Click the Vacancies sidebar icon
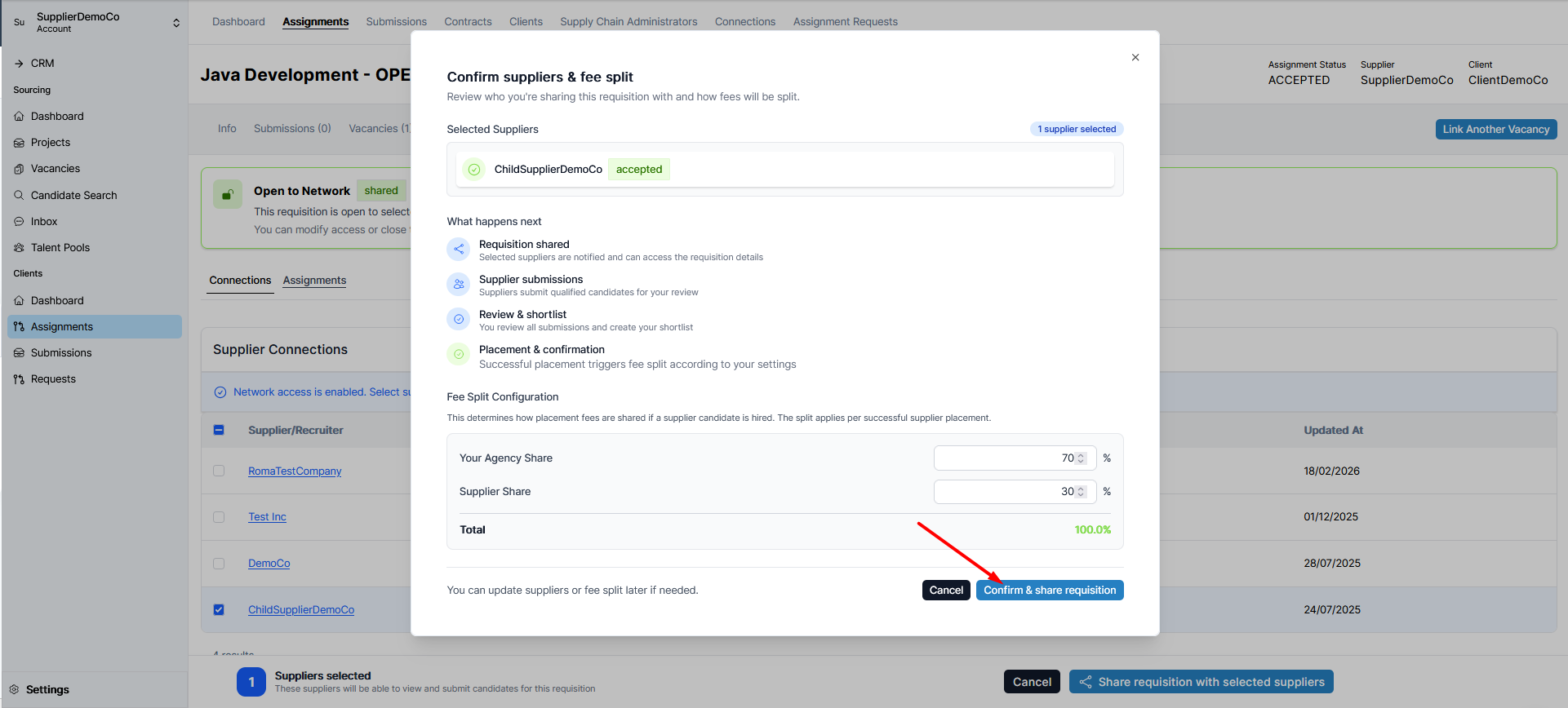The image size is (1568, 708). click(x=19, y=169)
